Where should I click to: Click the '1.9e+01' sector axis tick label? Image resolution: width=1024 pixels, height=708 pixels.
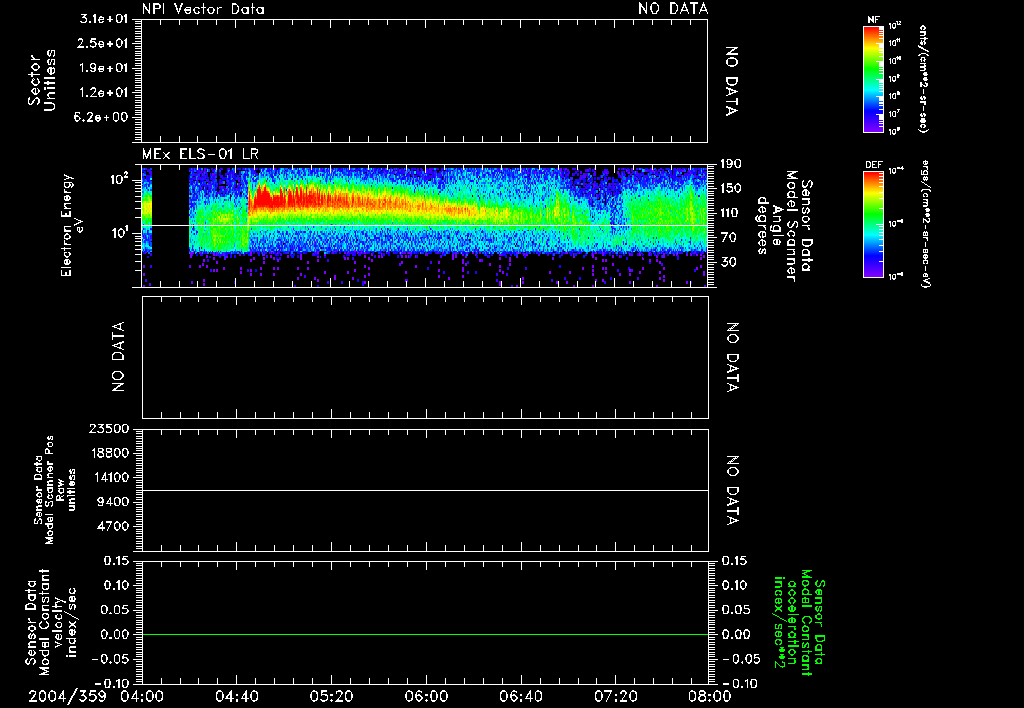pyautogui.click(x=104, y=68)
